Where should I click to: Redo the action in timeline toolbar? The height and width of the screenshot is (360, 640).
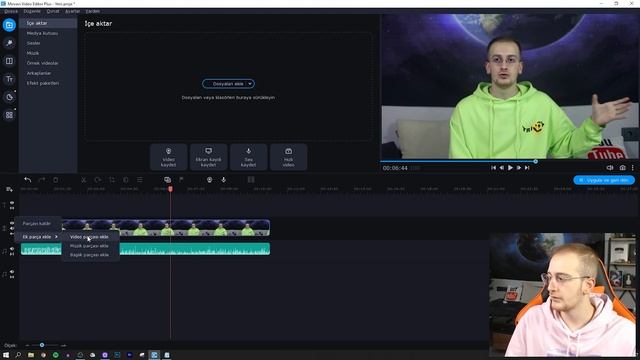42,180
